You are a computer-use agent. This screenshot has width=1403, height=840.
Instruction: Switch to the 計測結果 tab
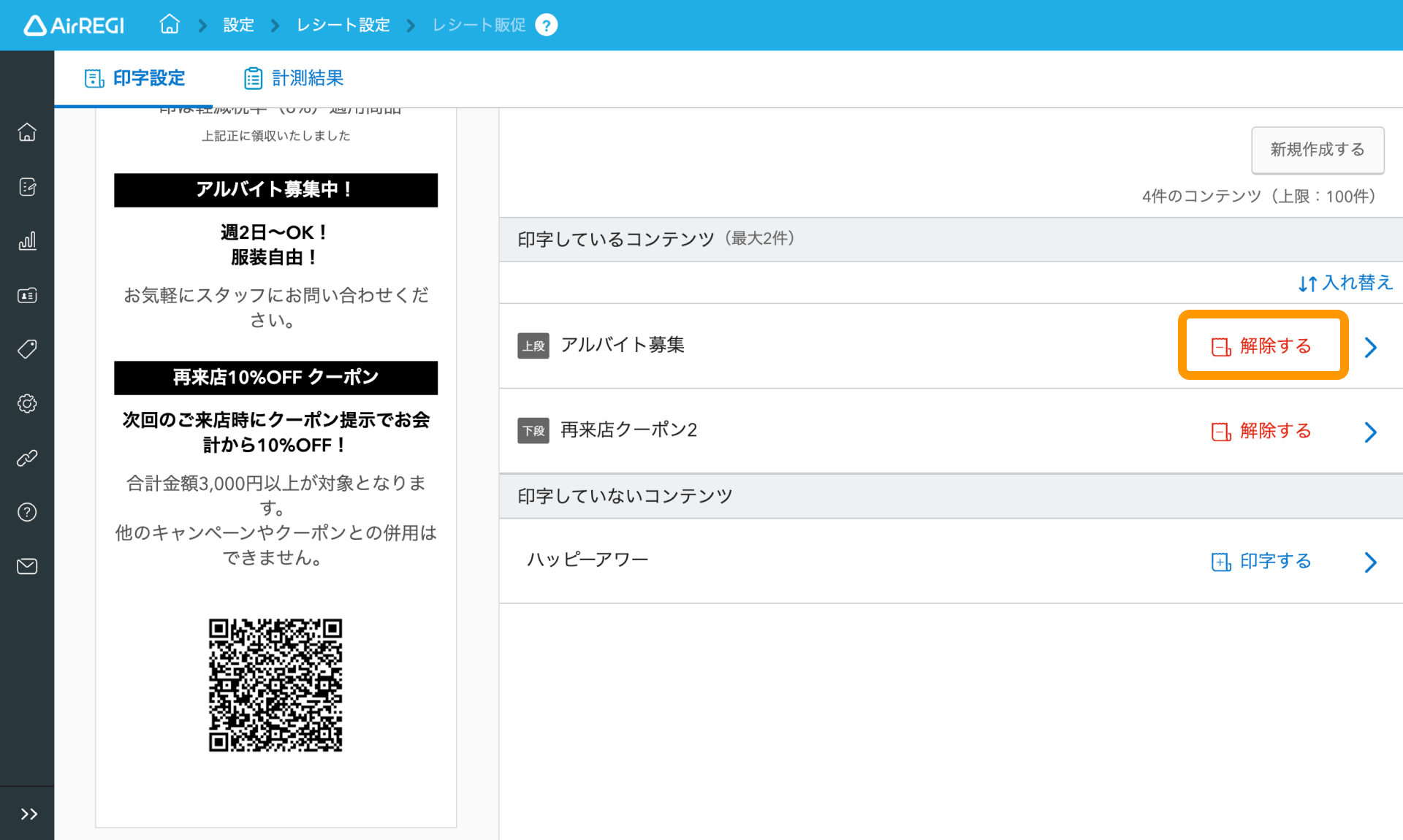click(293, 78)
